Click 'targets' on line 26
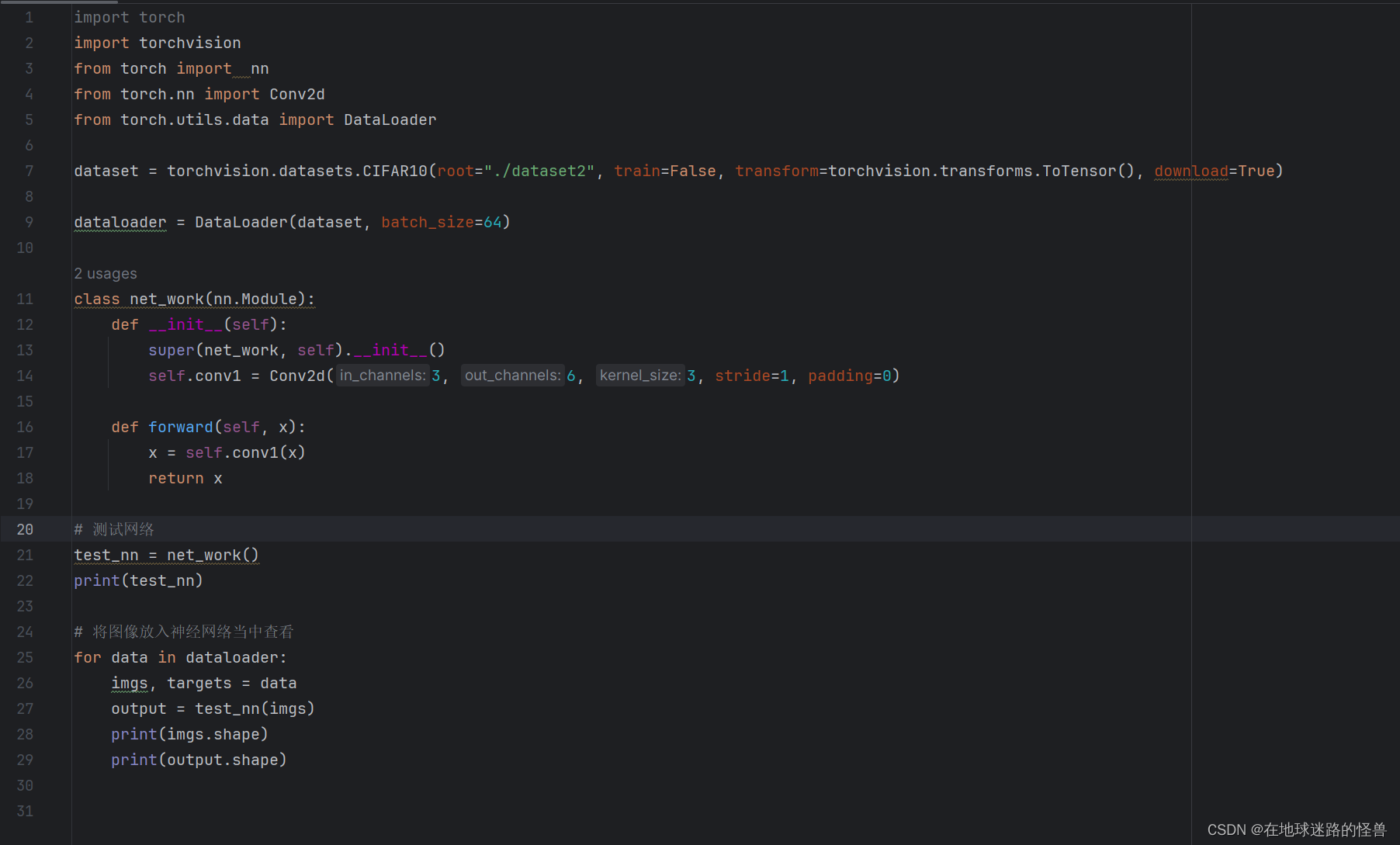Screen dimensions: 1400x845 [199, 683]
